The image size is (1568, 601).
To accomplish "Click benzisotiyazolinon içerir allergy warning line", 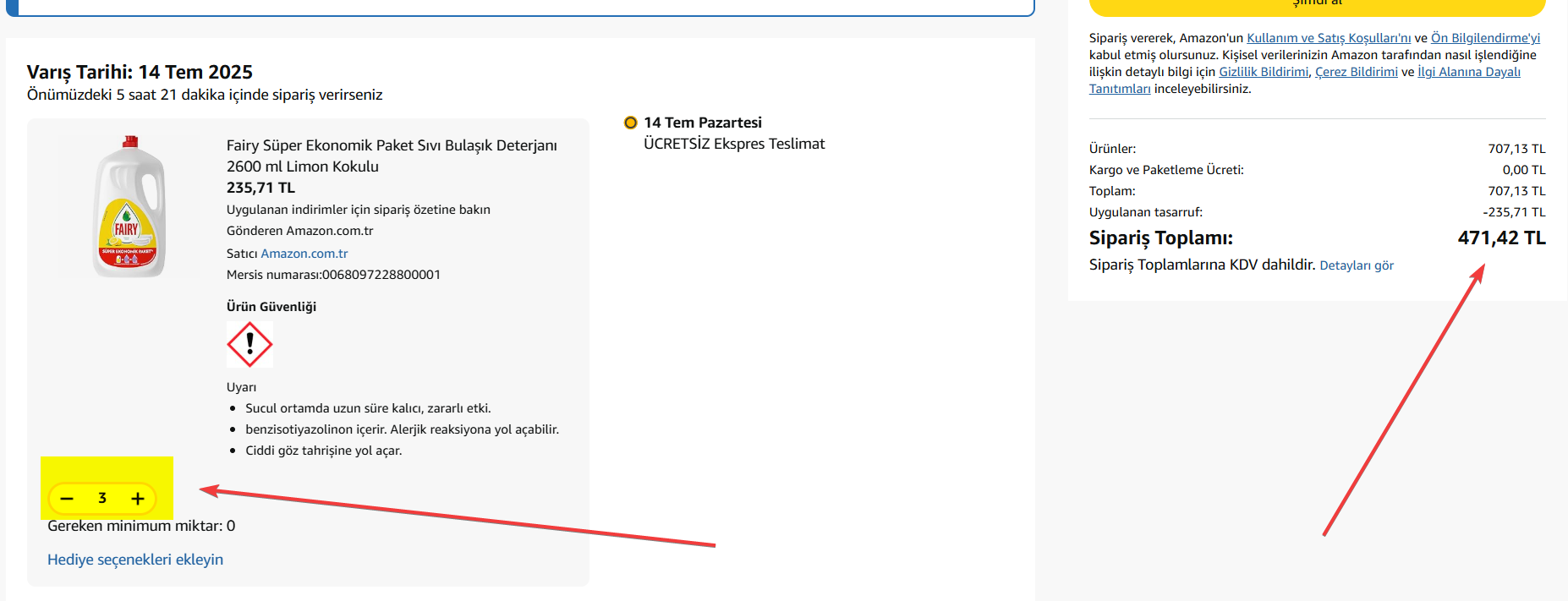I will point(403,429).
